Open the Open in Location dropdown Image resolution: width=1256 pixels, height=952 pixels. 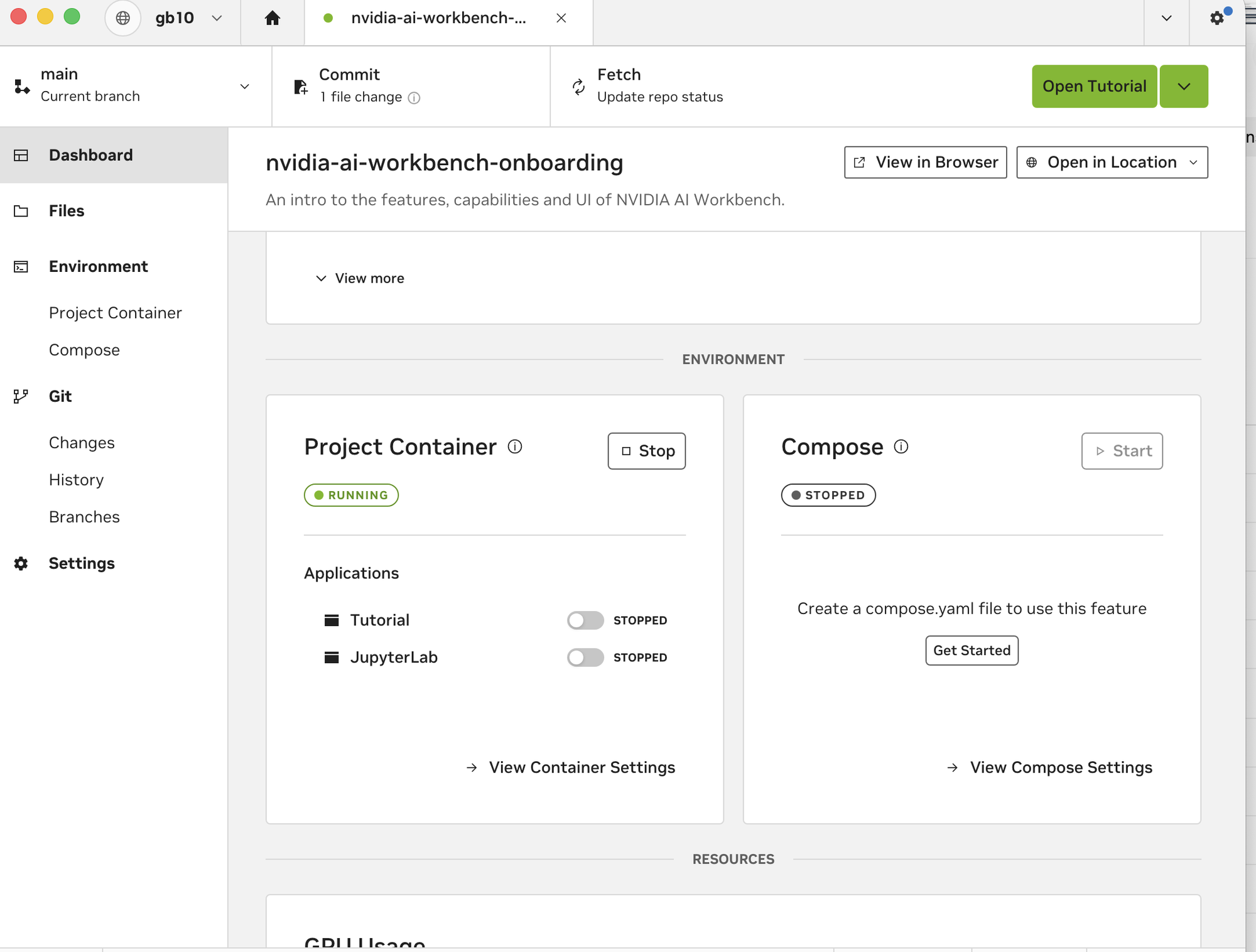[1112, 163]
